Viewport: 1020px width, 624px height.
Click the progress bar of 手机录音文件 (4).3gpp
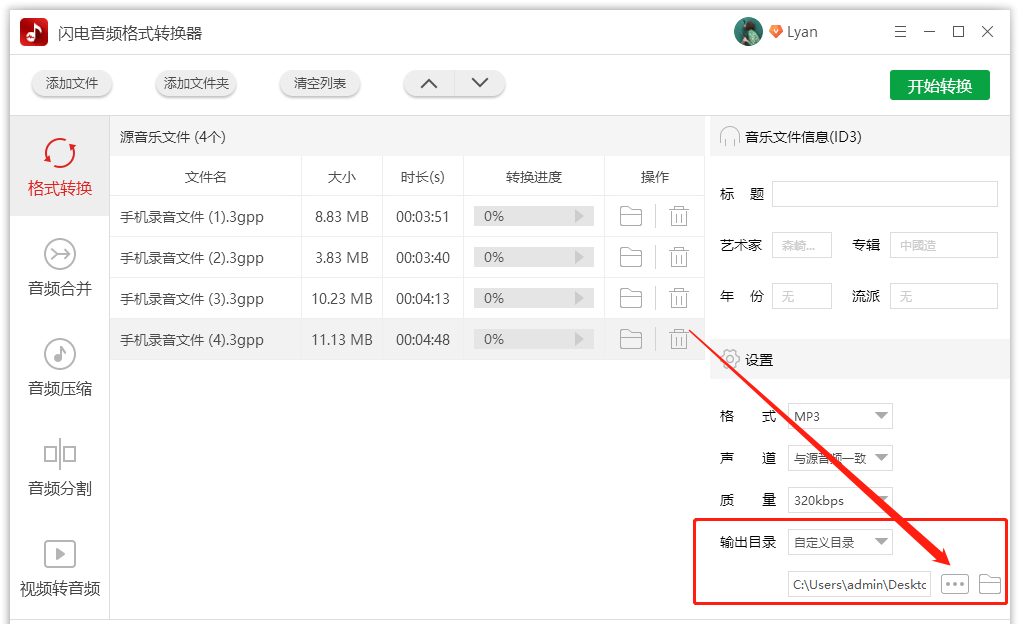click(x=533, y=339)
